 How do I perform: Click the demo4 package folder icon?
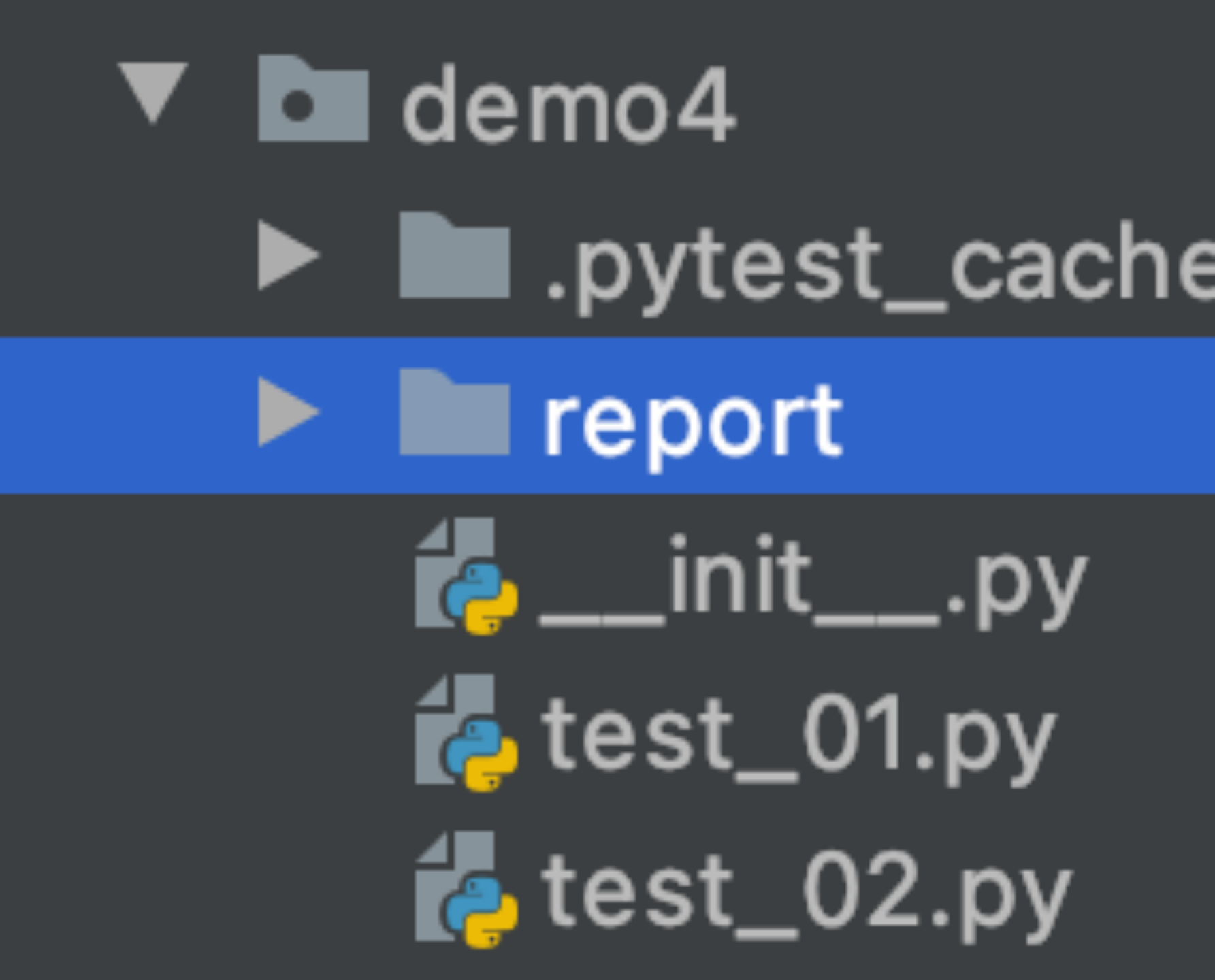click(313, 98)
